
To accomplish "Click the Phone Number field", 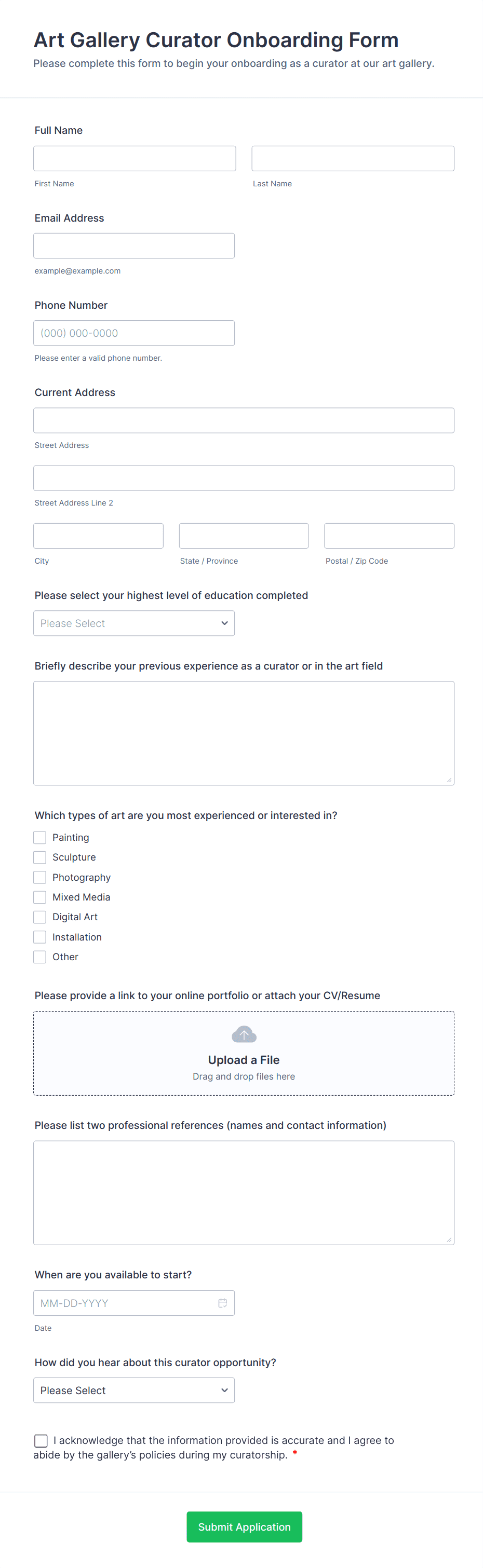I will tap(134, 333).
